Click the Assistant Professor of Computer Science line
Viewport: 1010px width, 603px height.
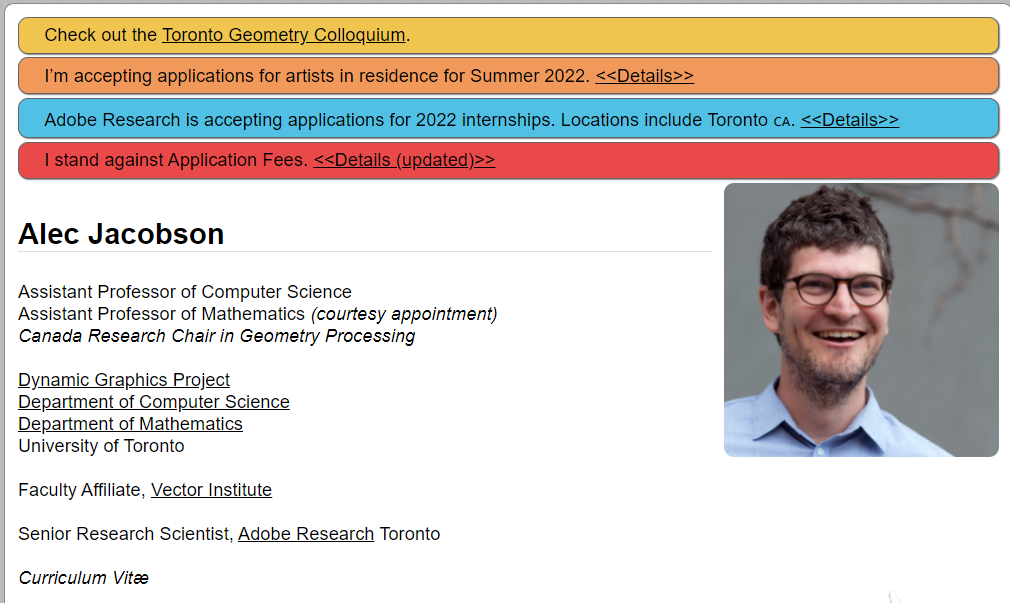tap(185, 292)
